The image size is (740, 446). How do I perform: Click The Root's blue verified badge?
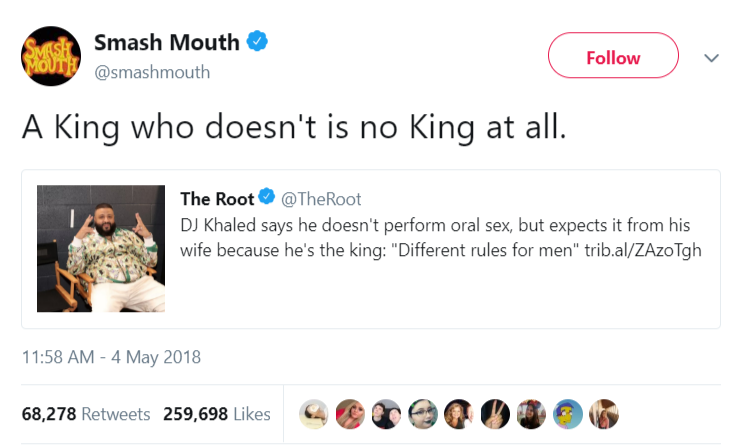click(x=267, y=199)
